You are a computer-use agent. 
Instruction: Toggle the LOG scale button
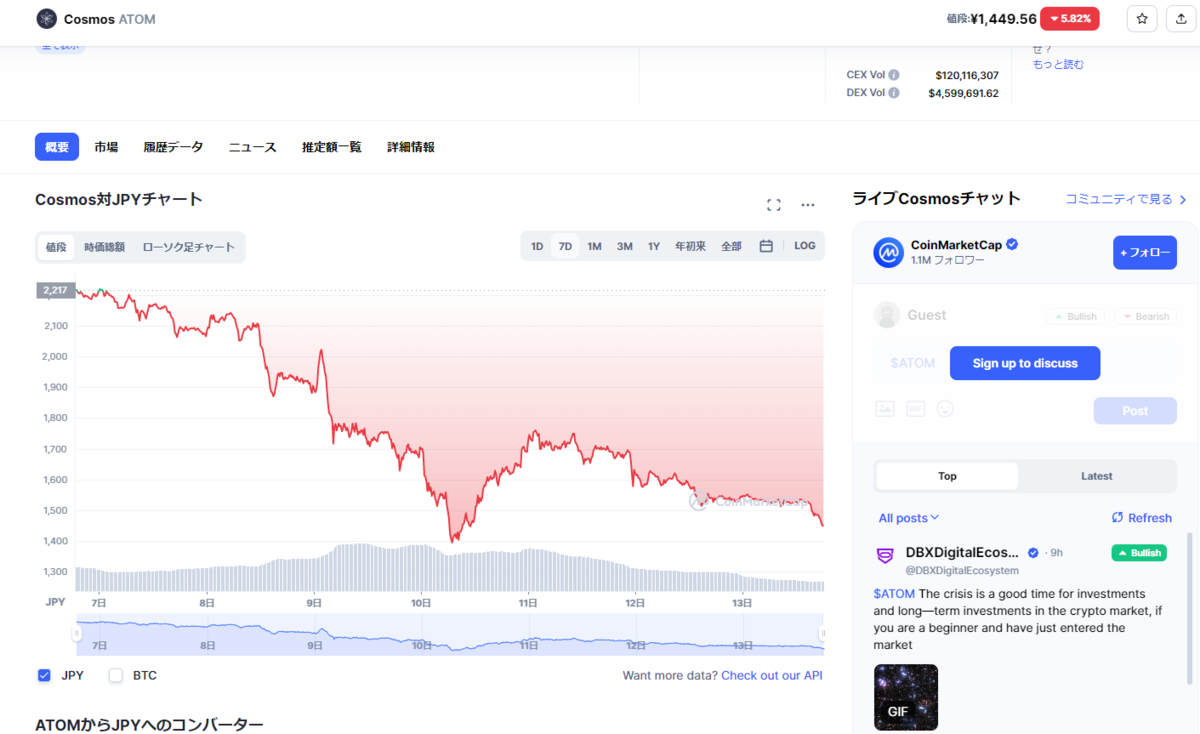pos(805,246)
